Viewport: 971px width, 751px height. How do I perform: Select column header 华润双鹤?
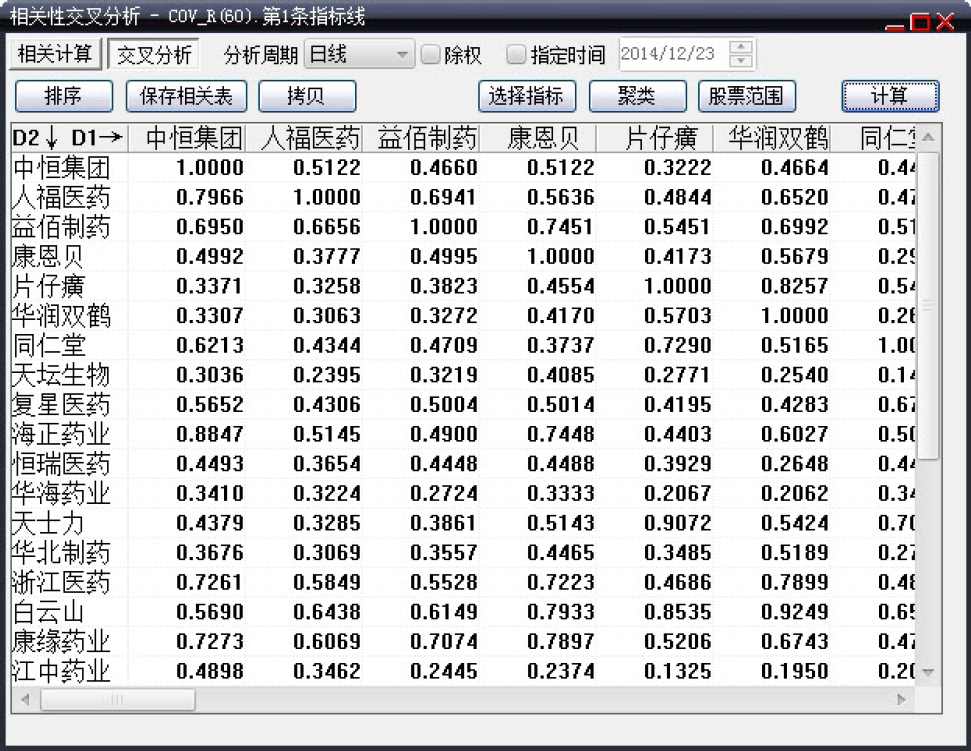point(772,137)
